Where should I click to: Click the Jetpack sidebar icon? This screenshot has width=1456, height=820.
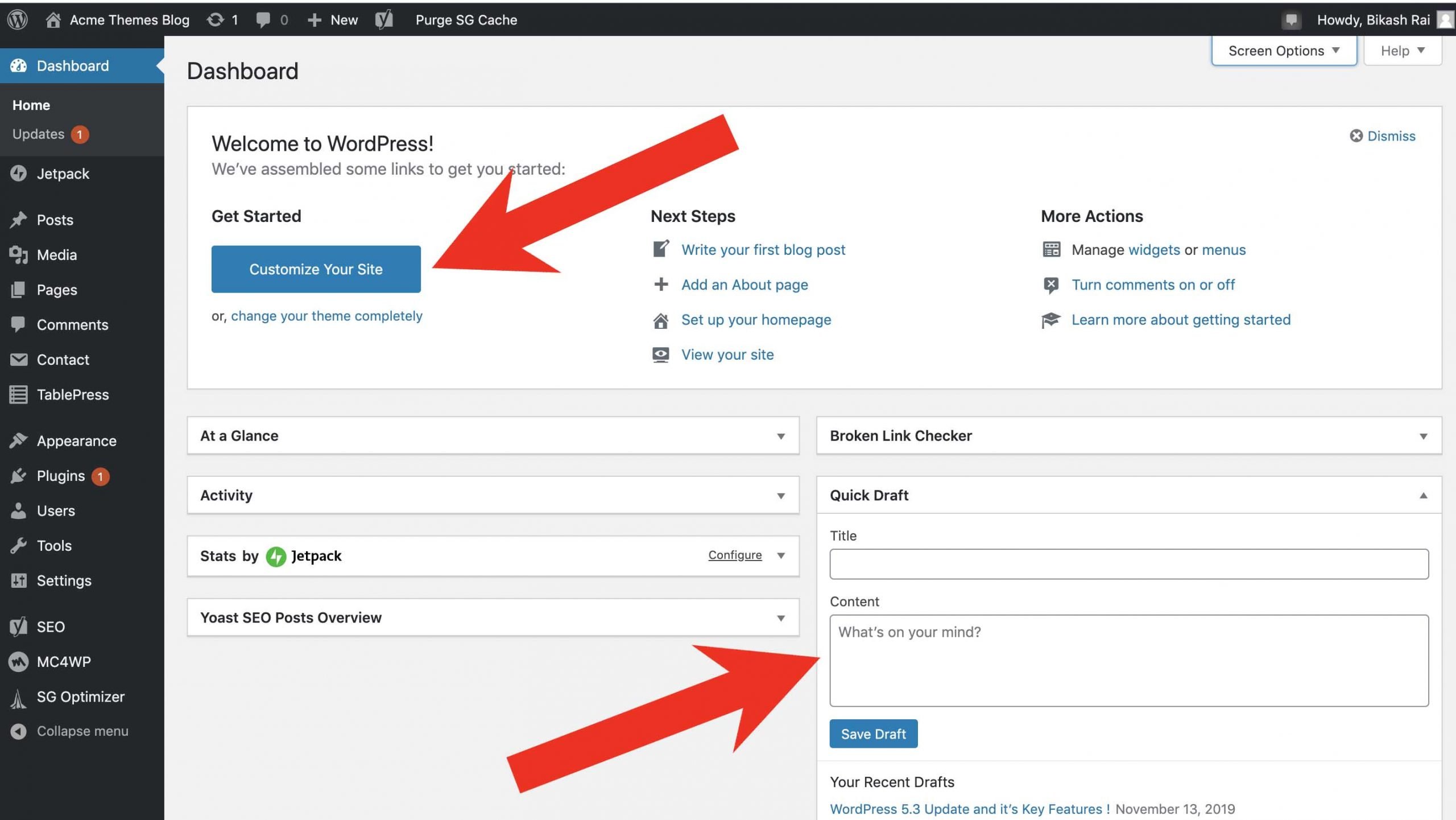(x=18, y=174)
